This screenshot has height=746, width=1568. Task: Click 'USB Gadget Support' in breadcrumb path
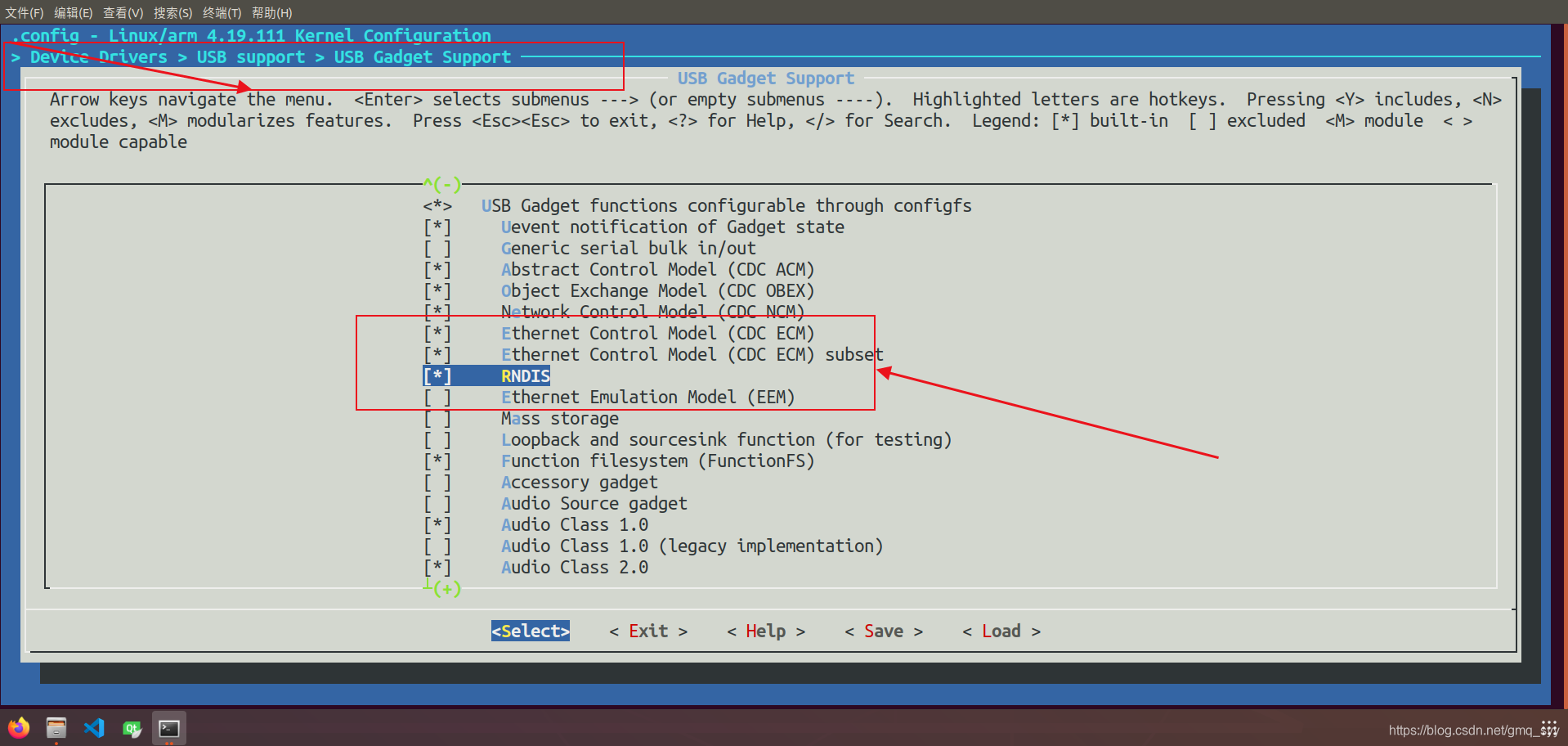(x=423, y=56)
